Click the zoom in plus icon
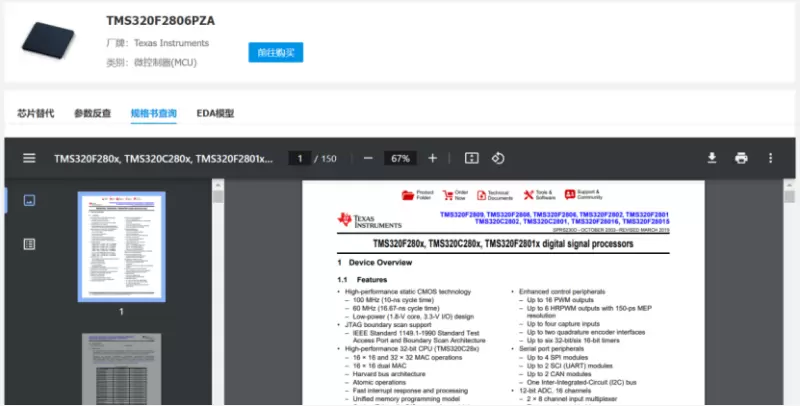The image size is (800, 406). (432, 158)
